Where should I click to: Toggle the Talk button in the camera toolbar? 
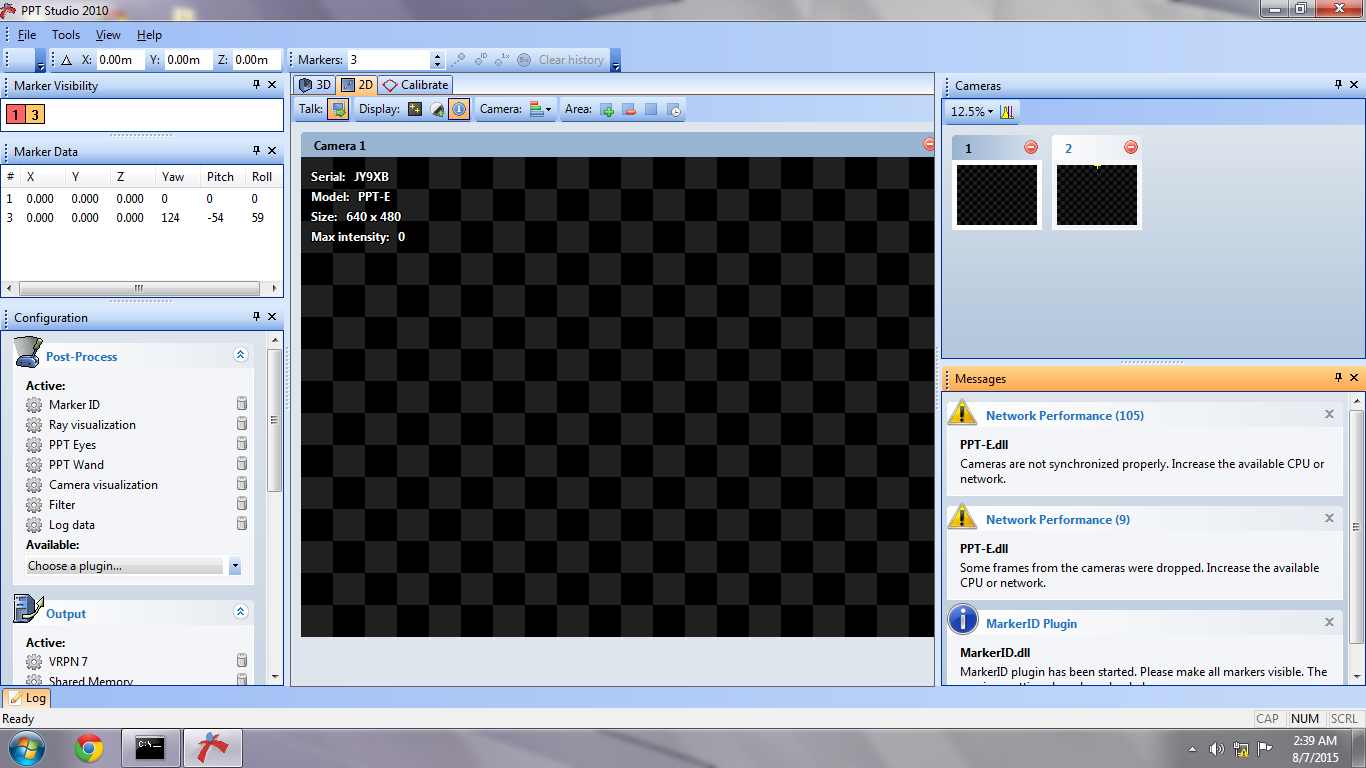click(x=338, y=109)
